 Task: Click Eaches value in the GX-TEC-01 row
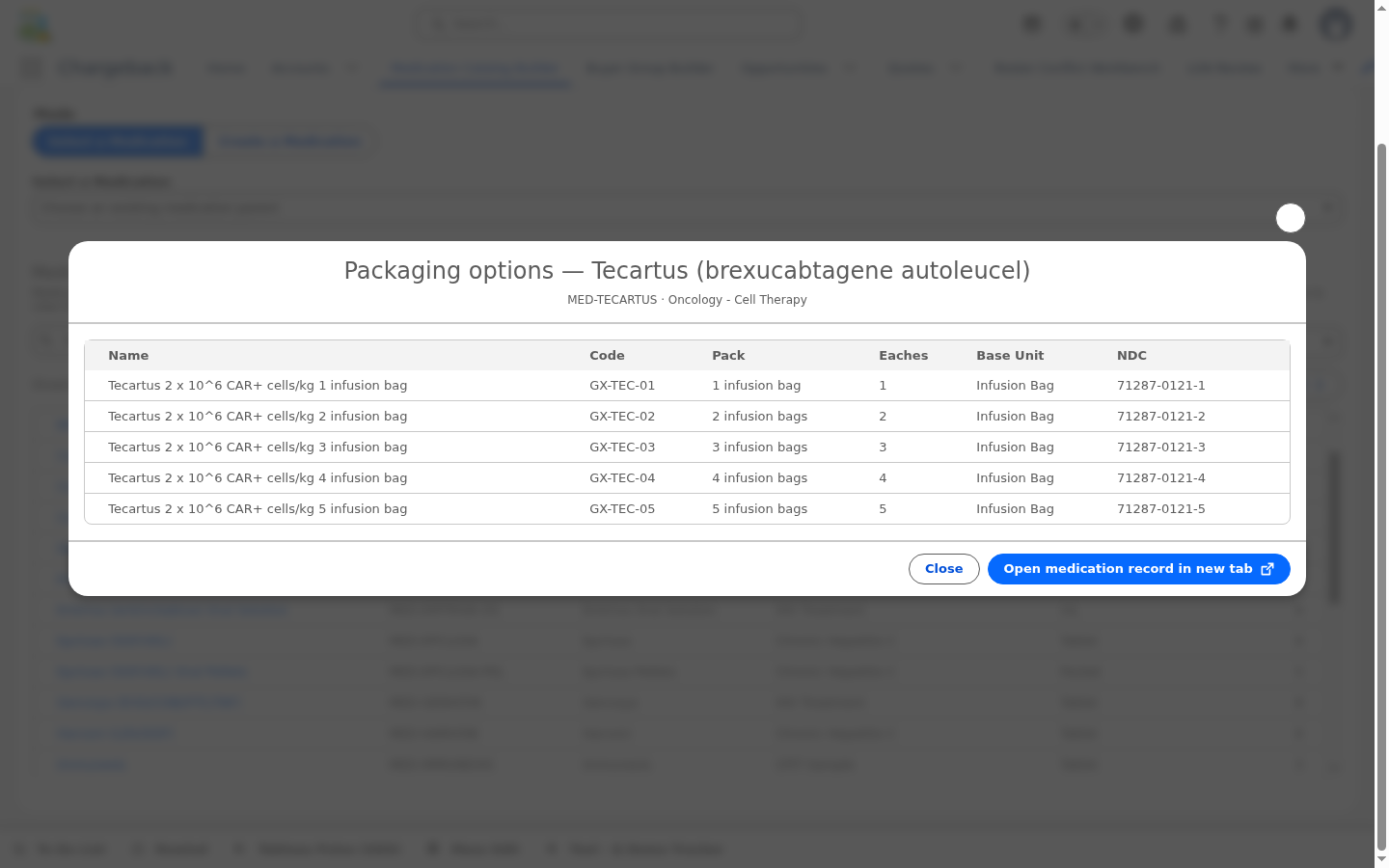point(883,386)
